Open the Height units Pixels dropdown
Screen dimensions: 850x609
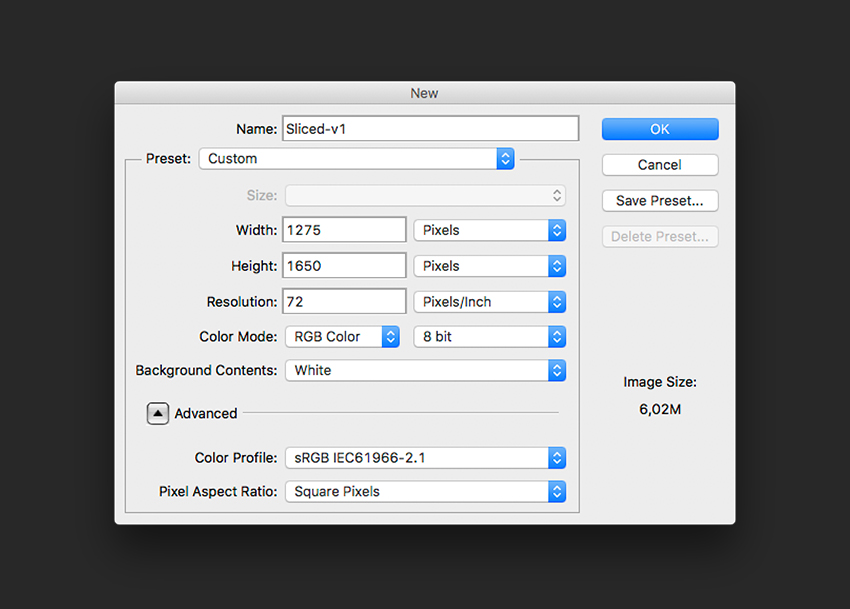tap(490, 266)
